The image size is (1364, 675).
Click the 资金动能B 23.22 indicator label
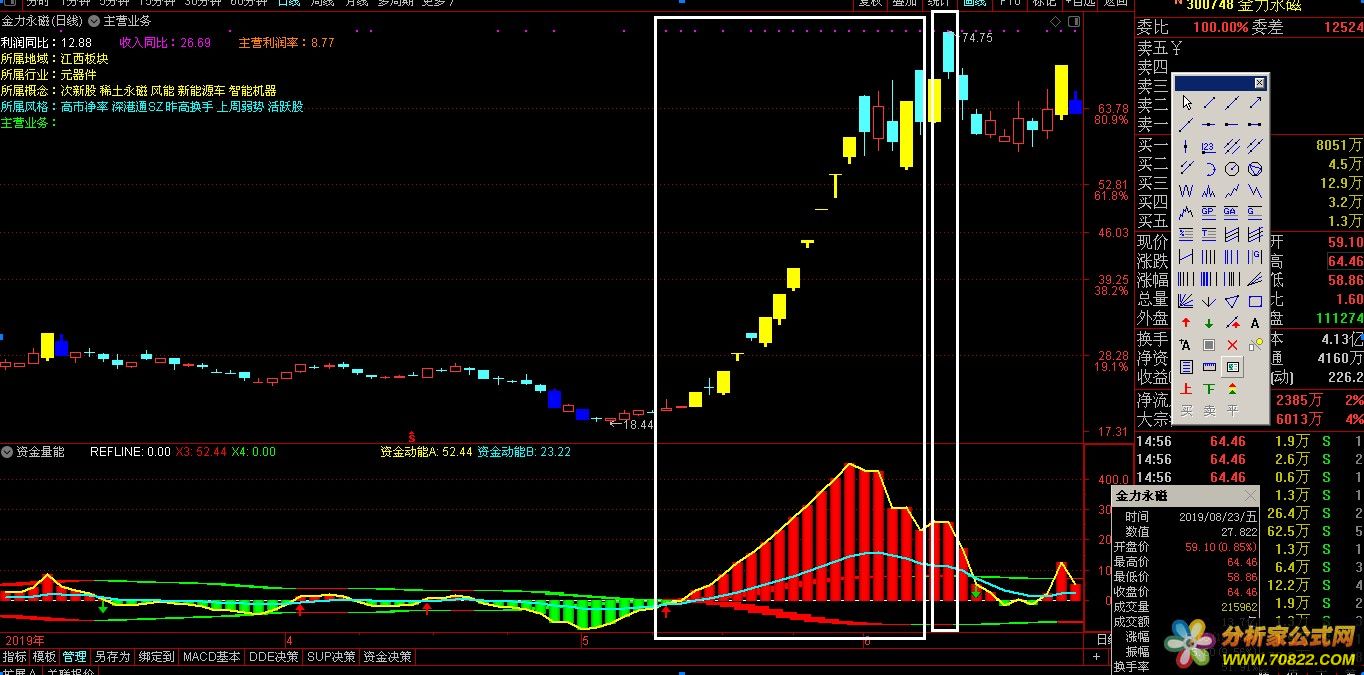click(x=524, y=452)
